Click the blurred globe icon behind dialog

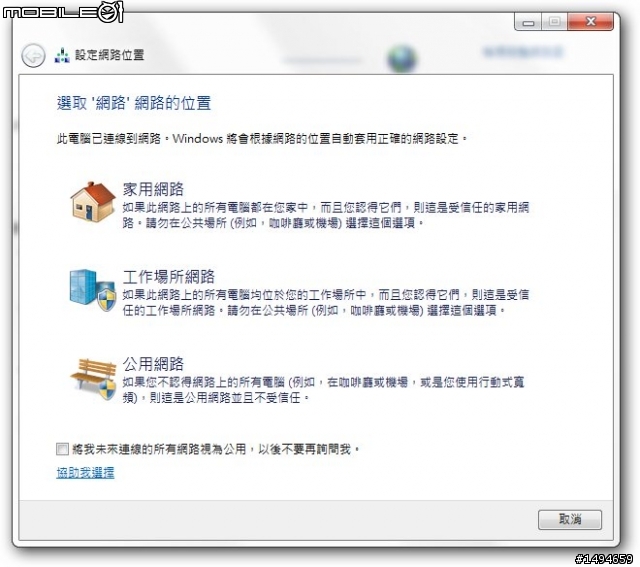402,58
